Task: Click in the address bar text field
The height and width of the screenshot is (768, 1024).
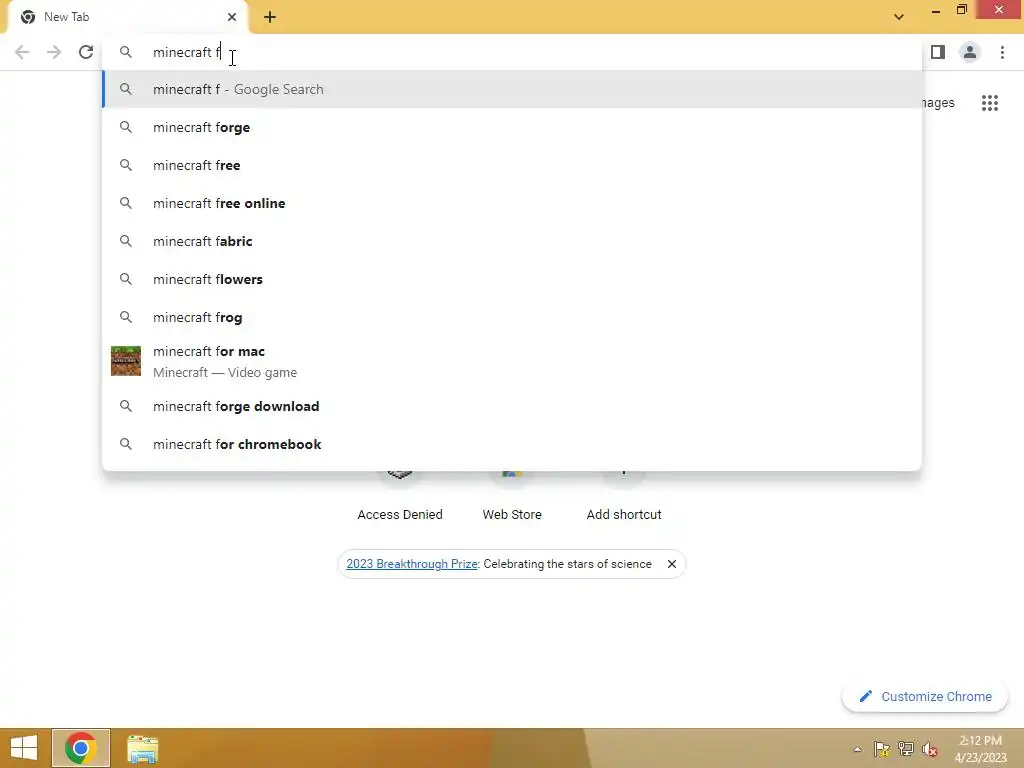Action: (512, 52)
